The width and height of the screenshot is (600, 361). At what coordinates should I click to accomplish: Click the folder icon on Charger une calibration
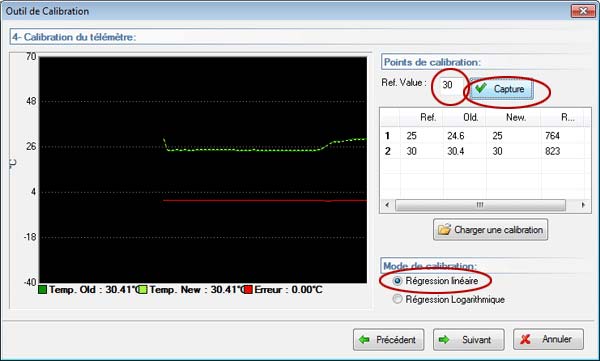coord(445,230)
